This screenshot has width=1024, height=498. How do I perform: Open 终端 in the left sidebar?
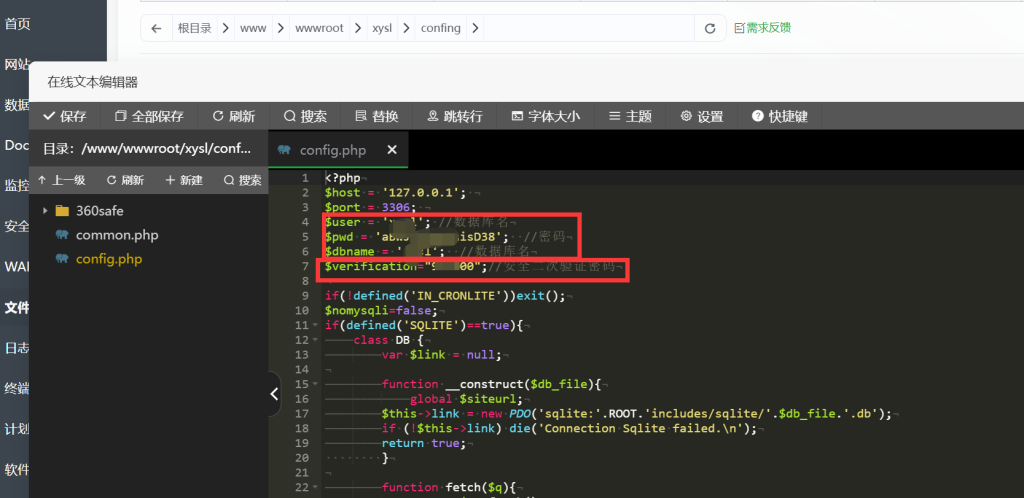[x=16, y=388]
